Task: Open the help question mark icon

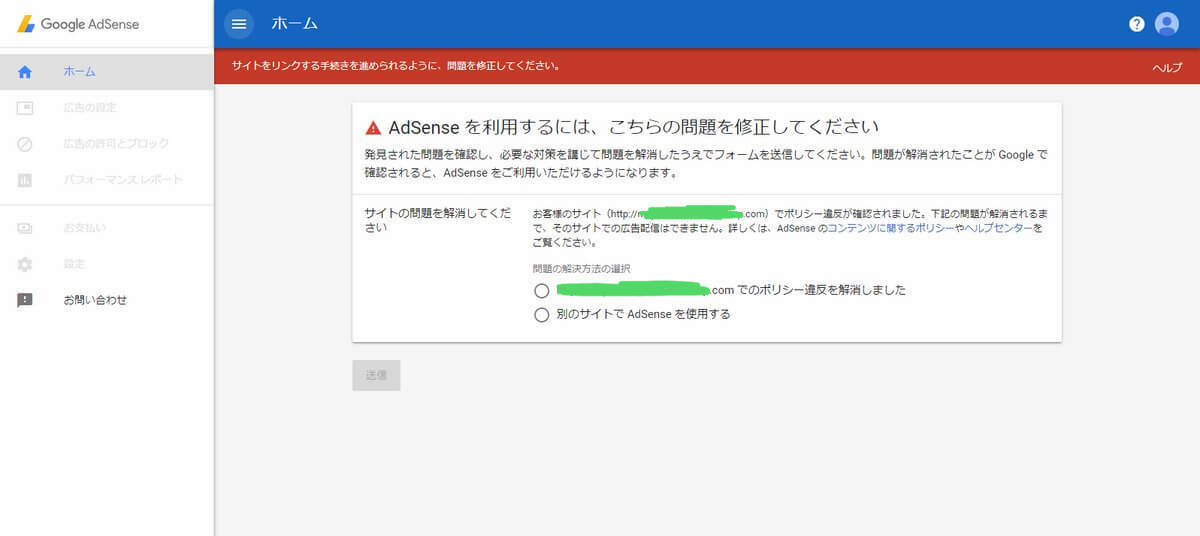Action: (1137, 24)
